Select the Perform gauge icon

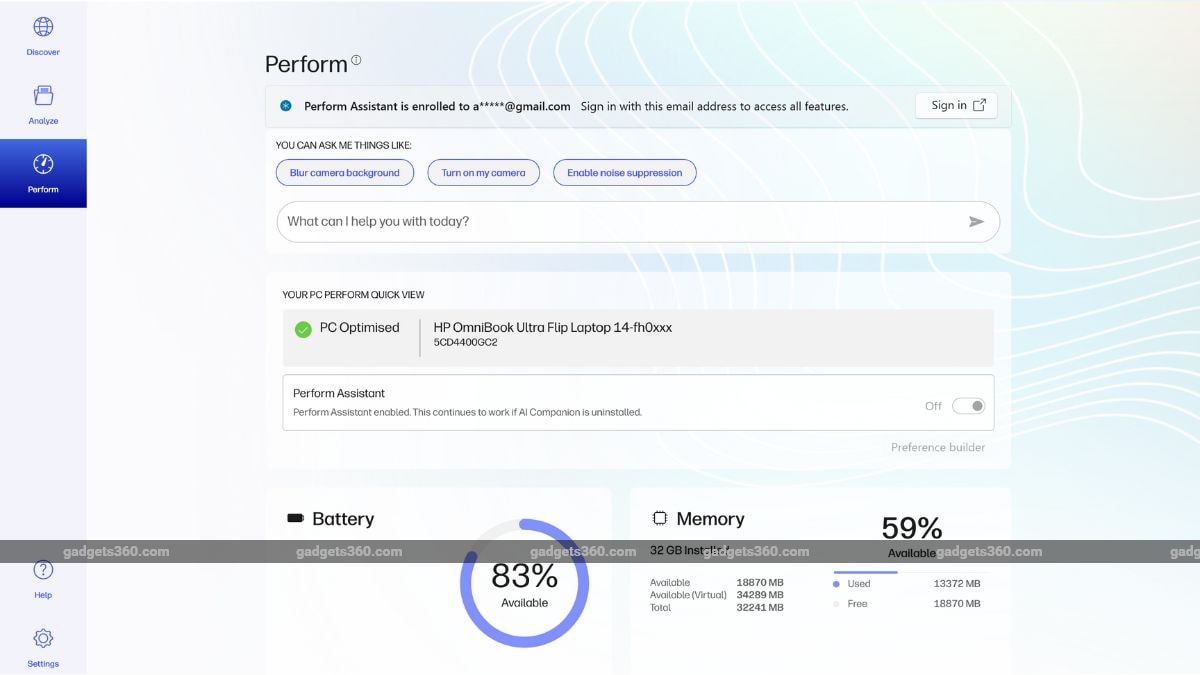click(43, 165)
